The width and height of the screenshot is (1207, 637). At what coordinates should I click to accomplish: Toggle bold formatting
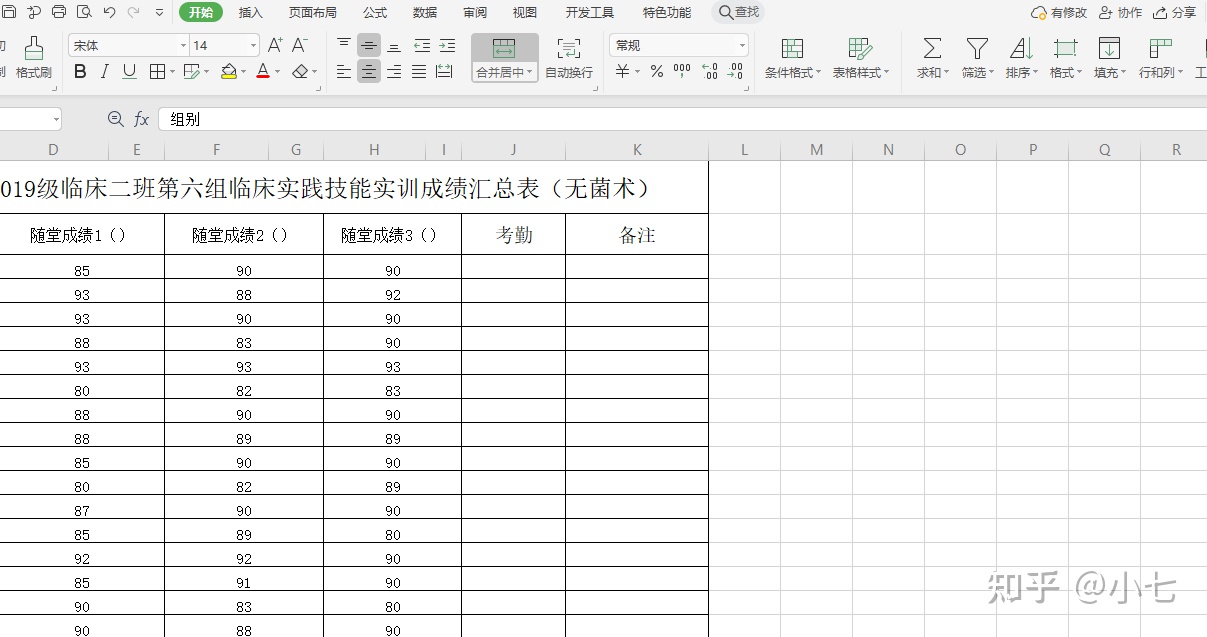click(x=80, y=71)
